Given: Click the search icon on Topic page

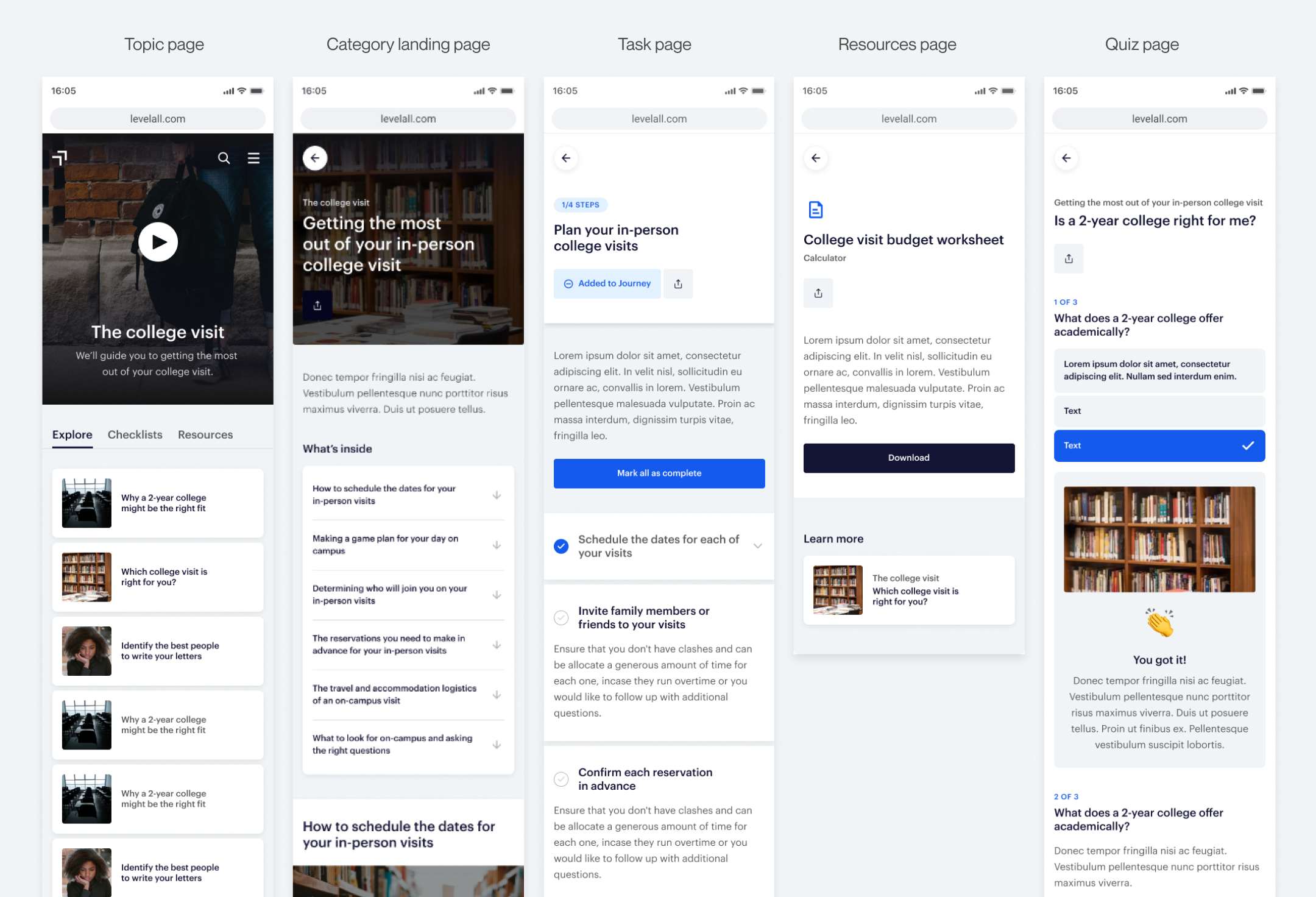Looking at the screenshot, I should click(224, 158).
